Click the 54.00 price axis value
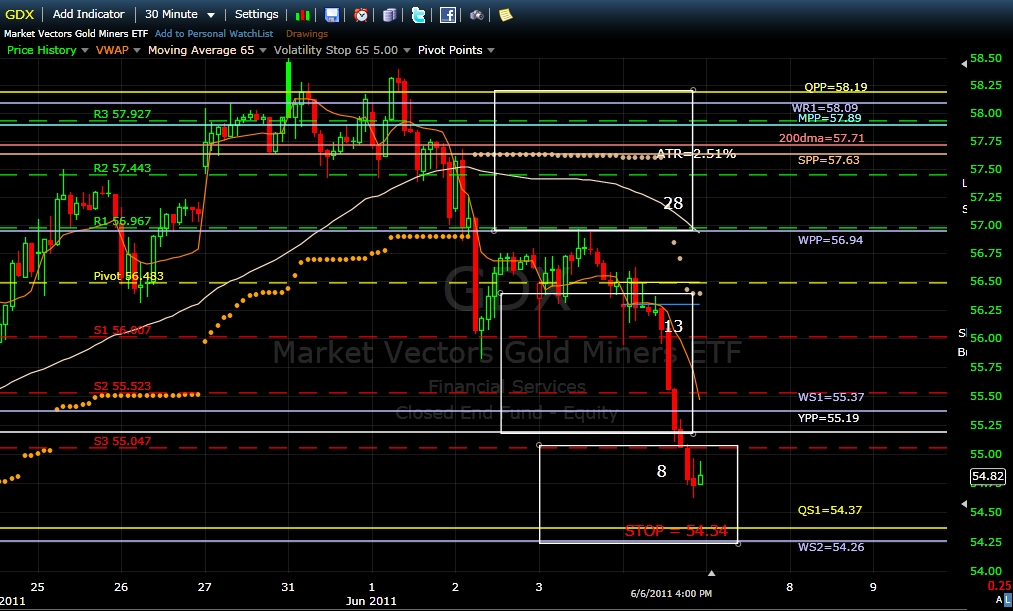Image resolution: width=1013 pixels, height=611 pixels. point(986,570)
